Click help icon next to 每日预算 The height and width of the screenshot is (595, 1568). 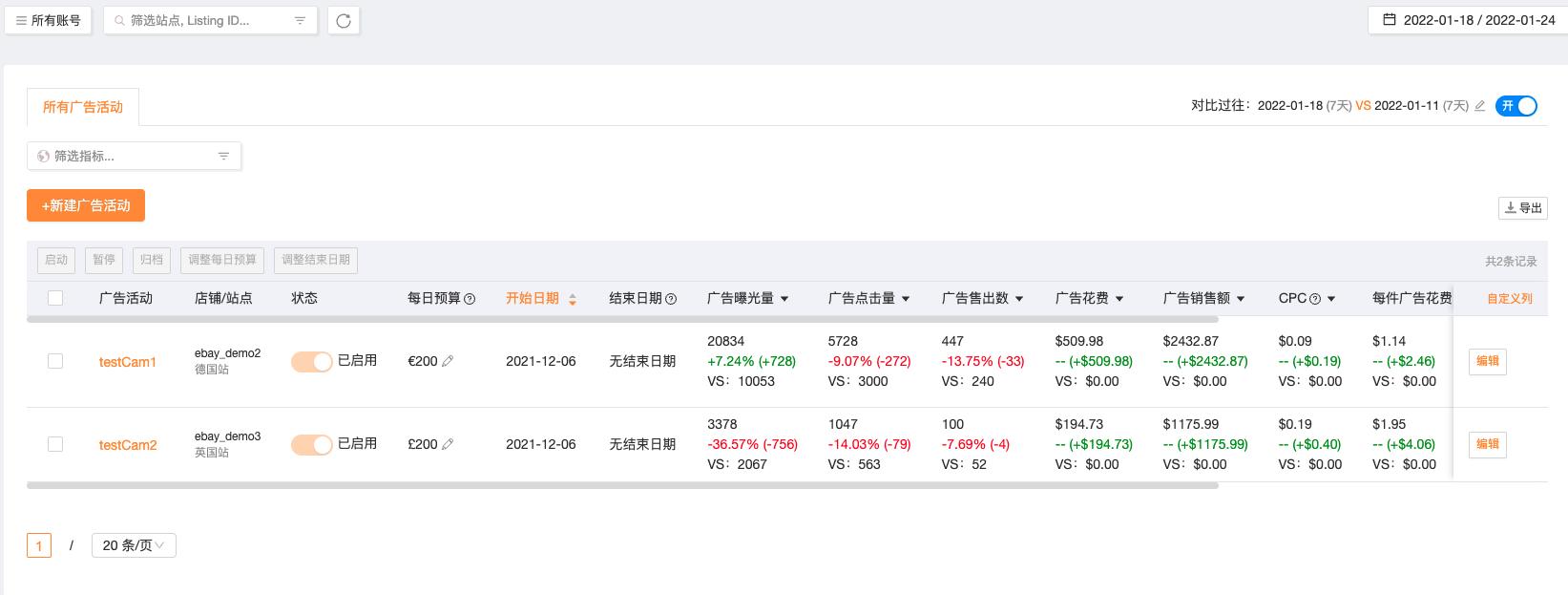tap(470, 299)
